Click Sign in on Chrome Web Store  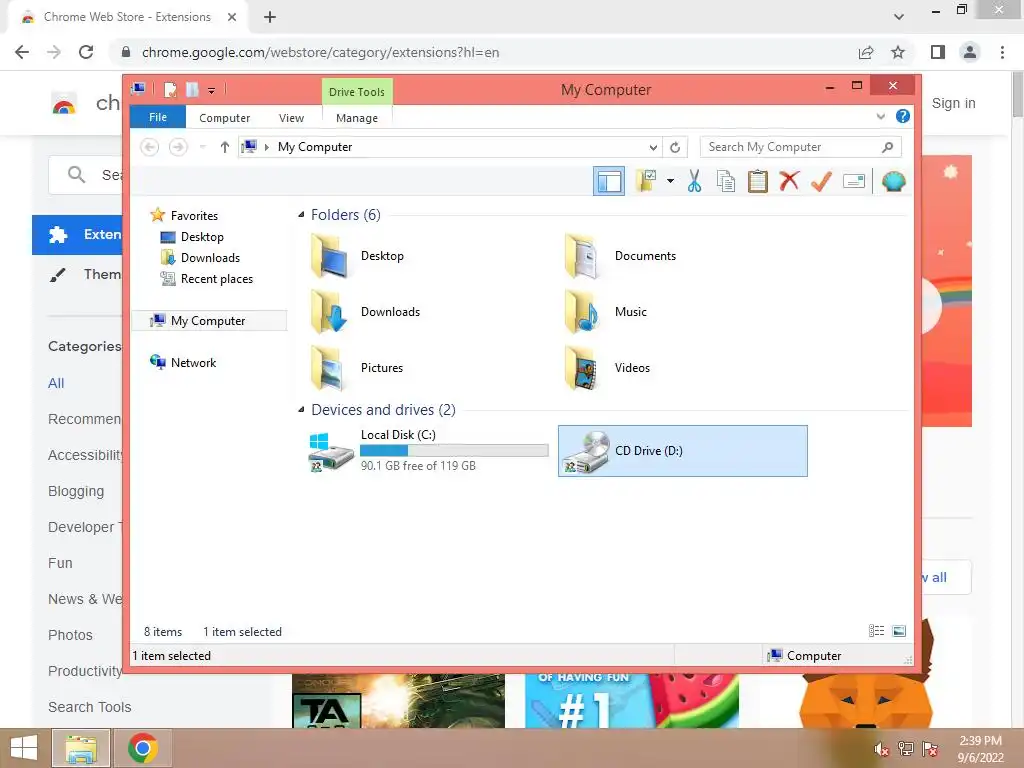(x=953, y=103)
